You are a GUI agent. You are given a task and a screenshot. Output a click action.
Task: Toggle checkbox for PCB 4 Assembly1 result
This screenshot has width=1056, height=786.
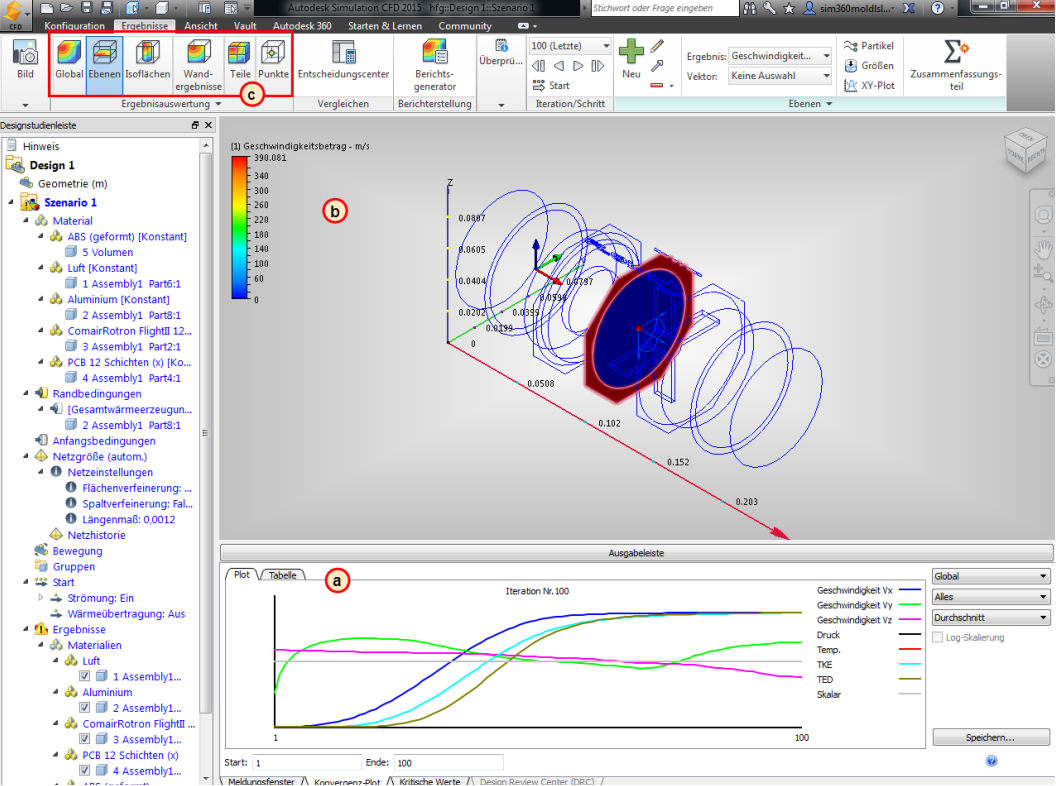tap(84, 771)
